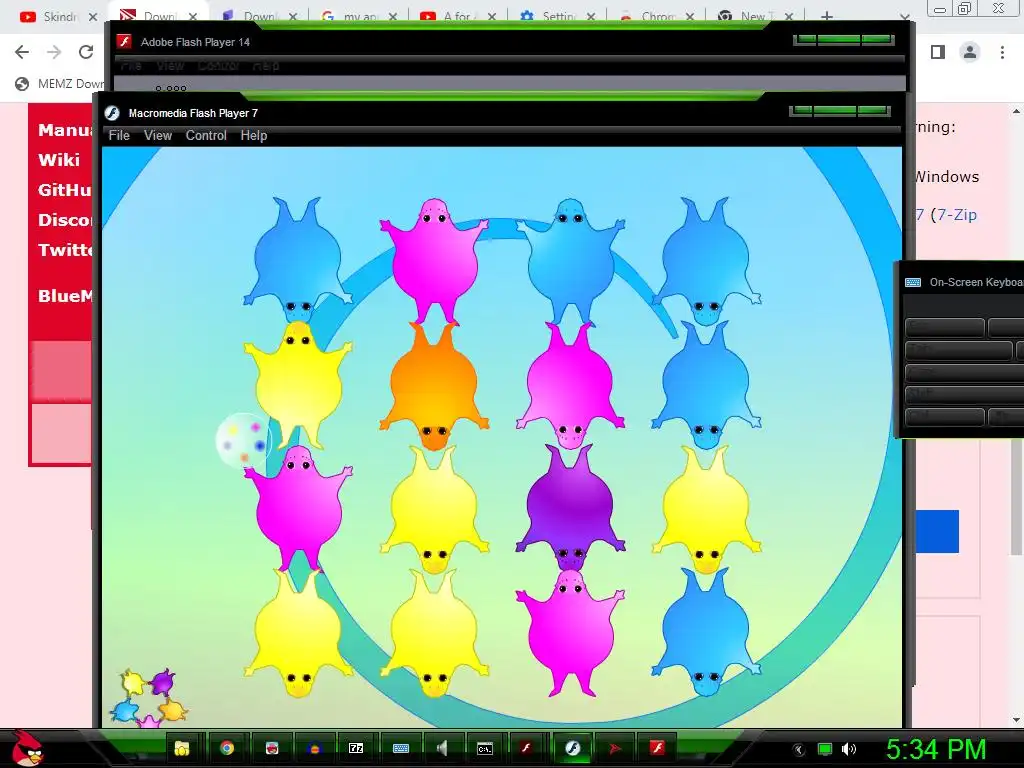Open the file folder taskbar icon
This screenshot has height=768, width=1024.
(182, 748)
